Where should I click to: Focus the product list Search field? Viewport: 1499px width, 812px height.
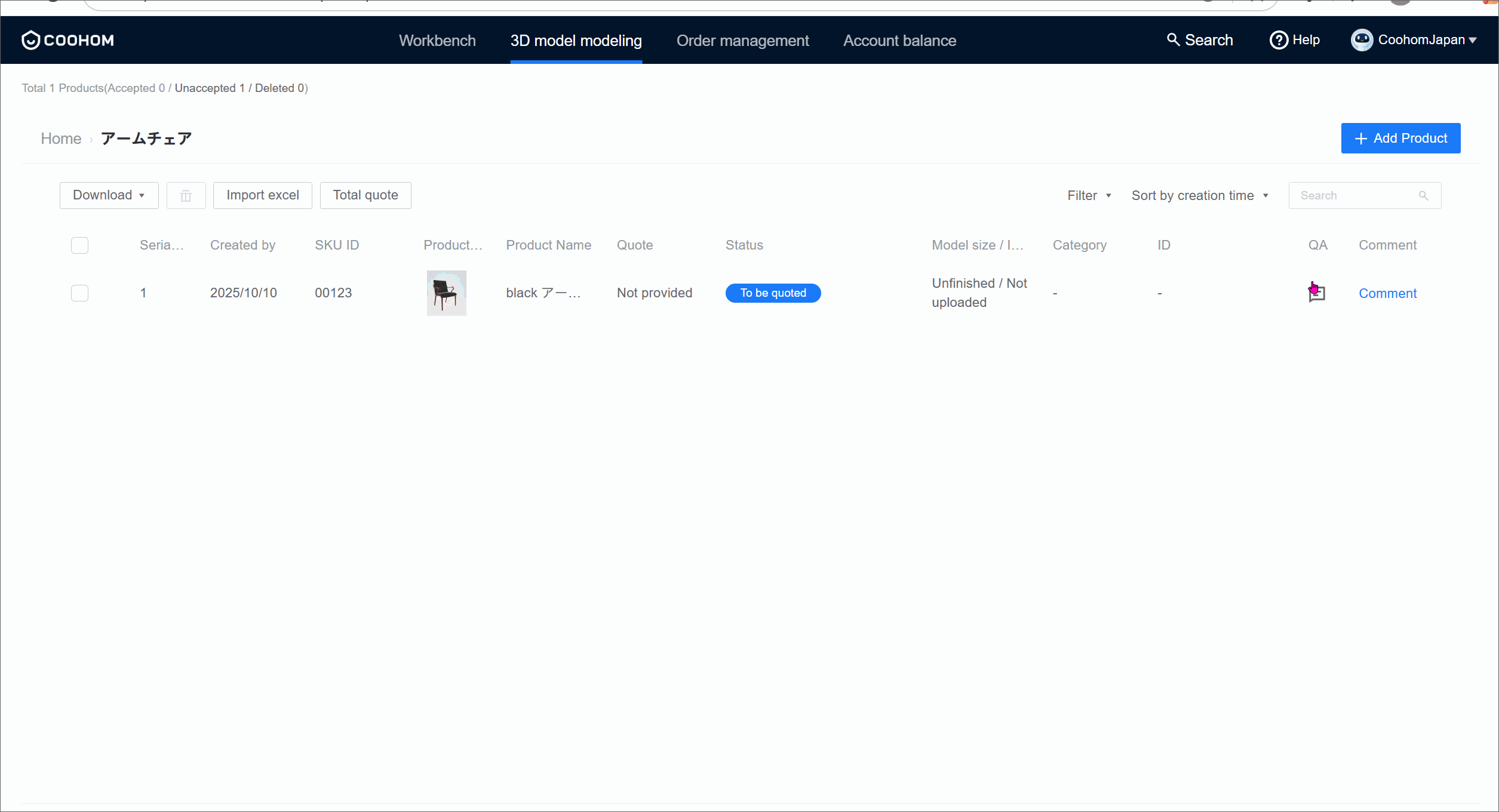(1365, 195)
